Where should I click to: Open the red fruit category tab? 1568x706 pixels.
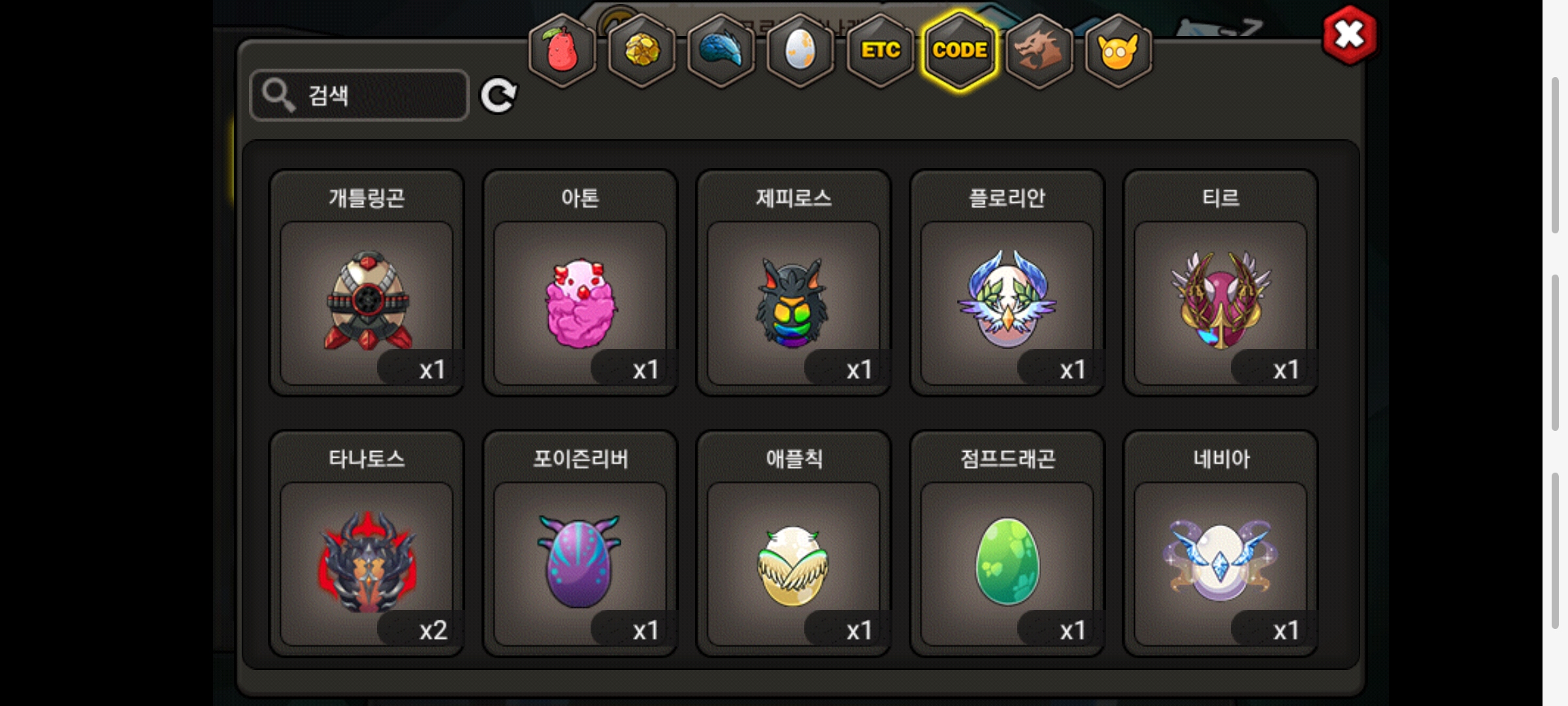click(562, 51)
